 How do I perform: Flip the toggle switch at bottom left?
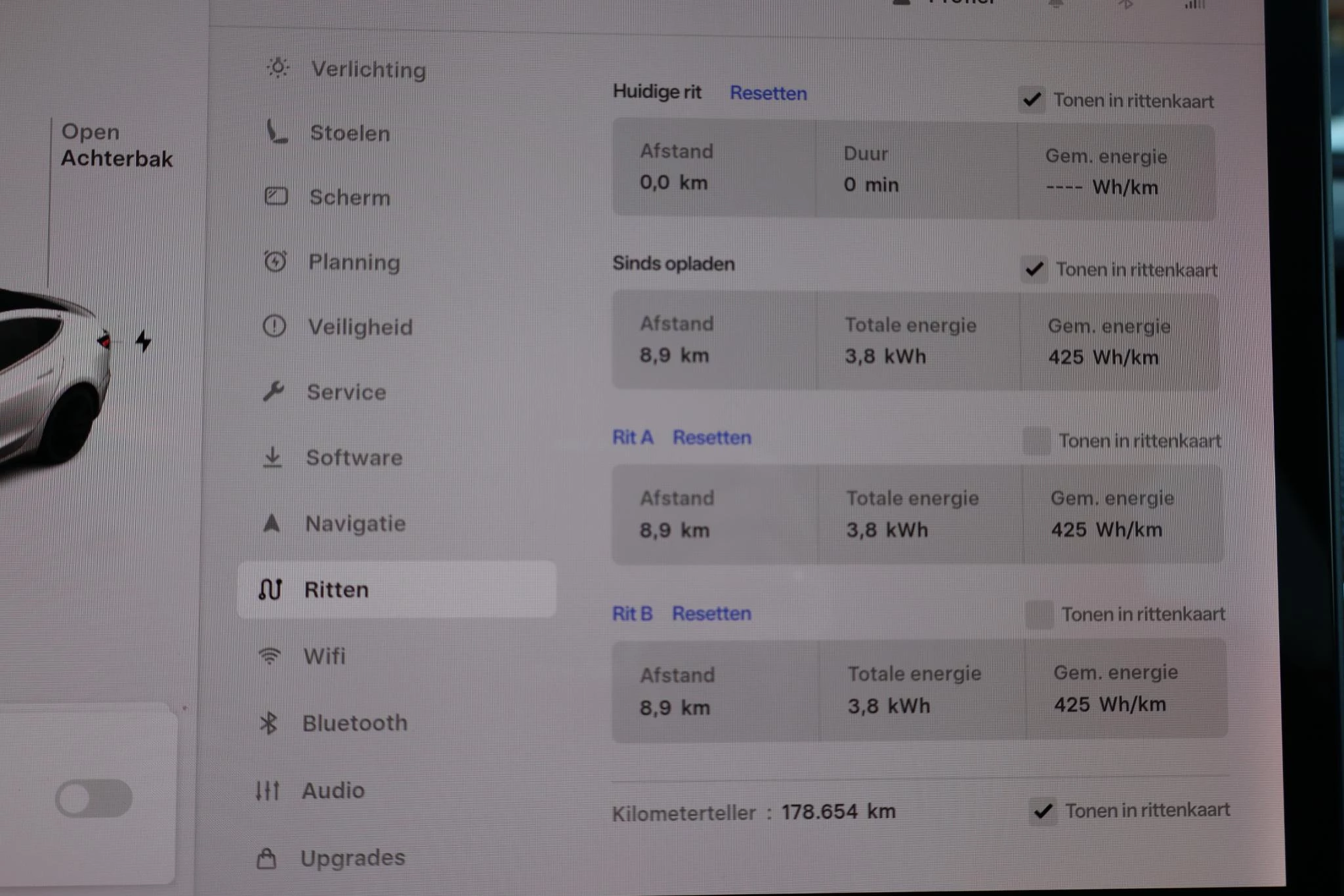[x=94, y=798]
